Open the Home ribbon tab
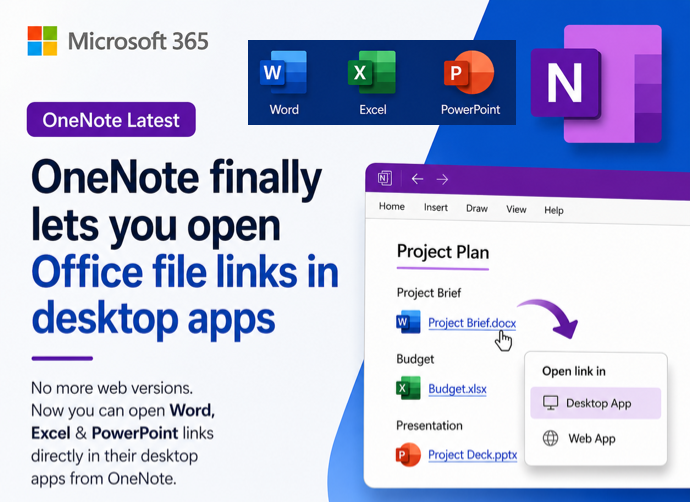 tap(392, 206)
